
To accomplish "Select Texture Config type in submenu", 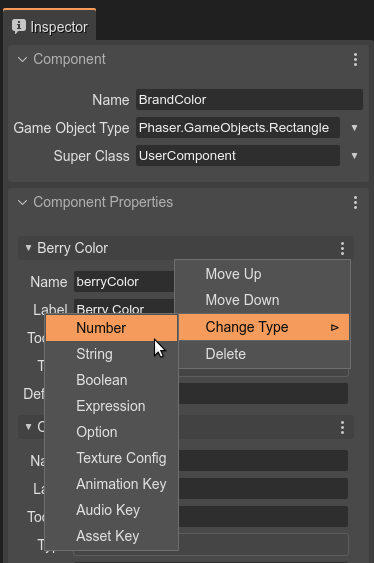I will click(112, 458).
